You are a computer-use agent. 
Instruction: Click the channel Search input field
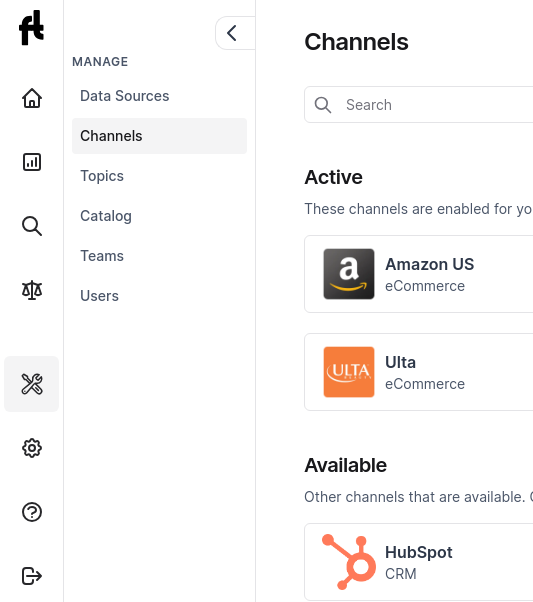pos(419,105)
